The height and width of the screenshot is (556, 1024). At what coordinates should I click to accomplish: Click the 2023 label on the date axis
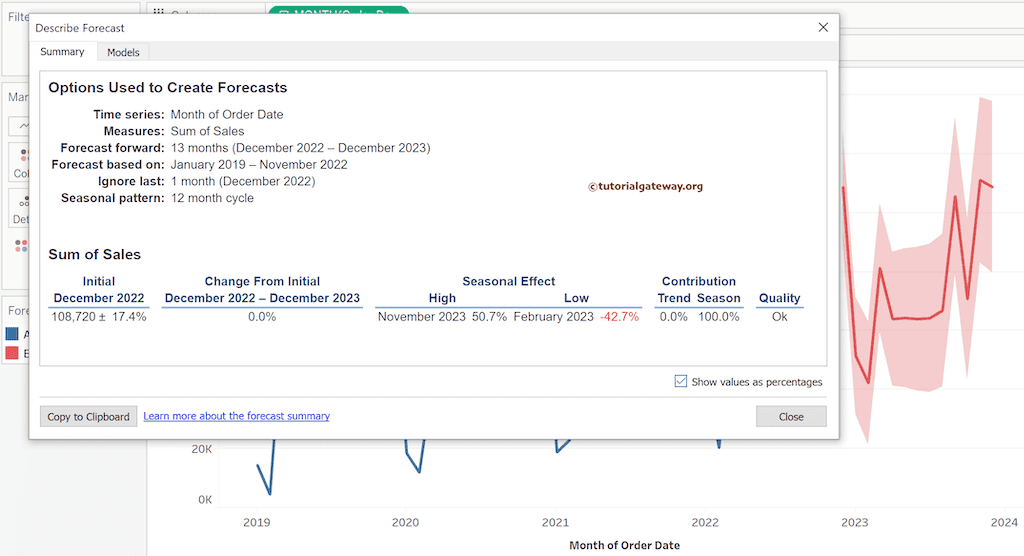854,522
